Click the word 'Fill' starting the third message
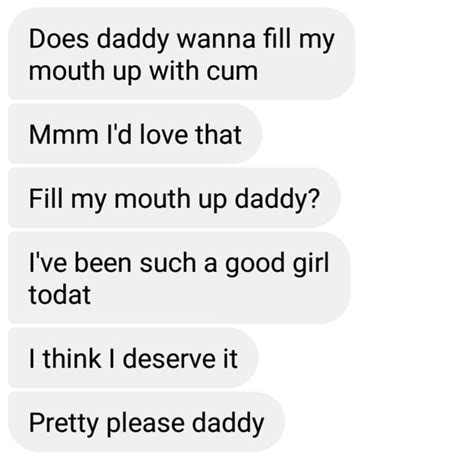Viewport: 474px width, 459px height. tap(46, 199)
